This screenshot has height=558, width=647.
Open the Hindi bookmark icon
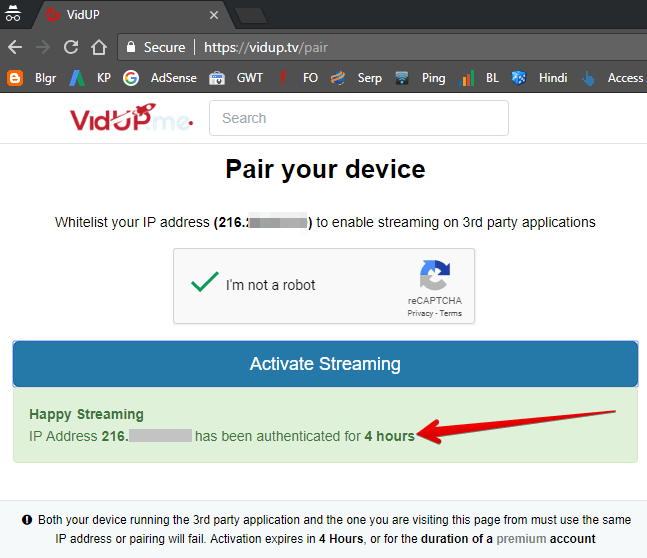519,78
